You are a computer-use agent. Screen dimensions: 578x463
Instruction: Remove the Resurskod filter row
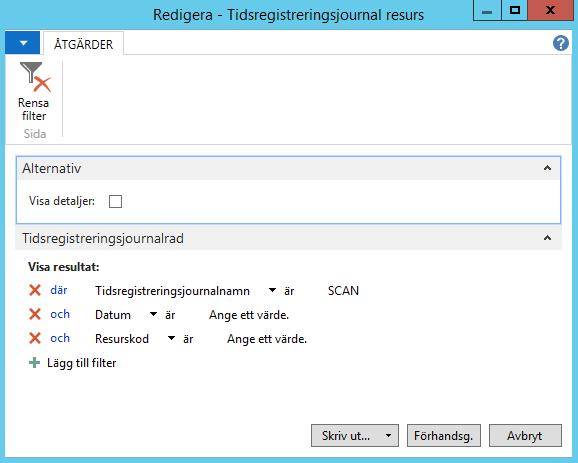coord(35,338)
